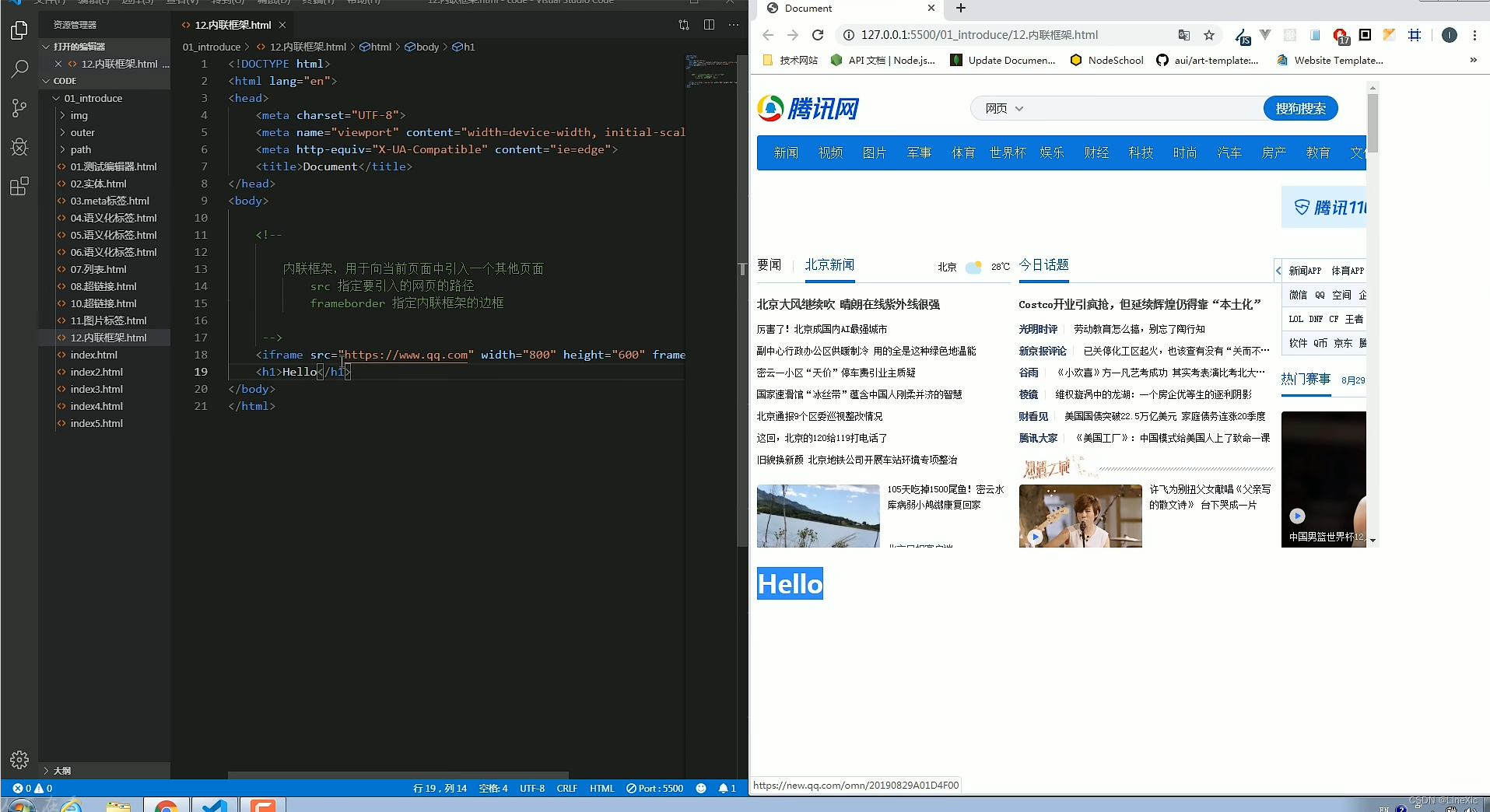Open the Run and Debug view
Viewport: 1490px width, 812px height.
(x=19, y=147)
